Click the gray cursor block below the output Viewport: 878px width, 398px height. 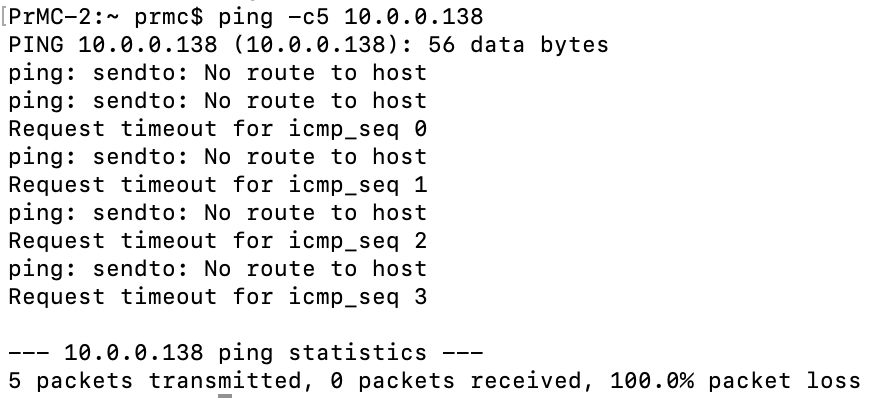(225, 396)
